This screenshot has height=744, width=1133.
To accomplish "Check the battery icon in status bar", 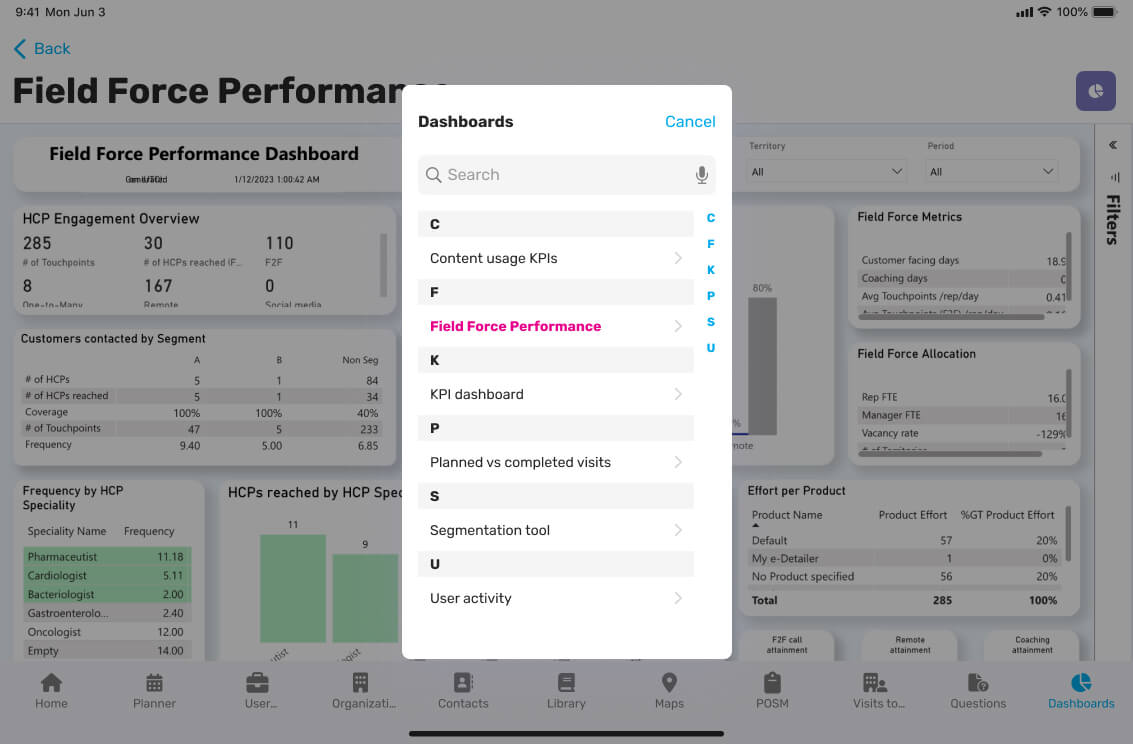I will pyautogui.click(x=1106, y=12).
